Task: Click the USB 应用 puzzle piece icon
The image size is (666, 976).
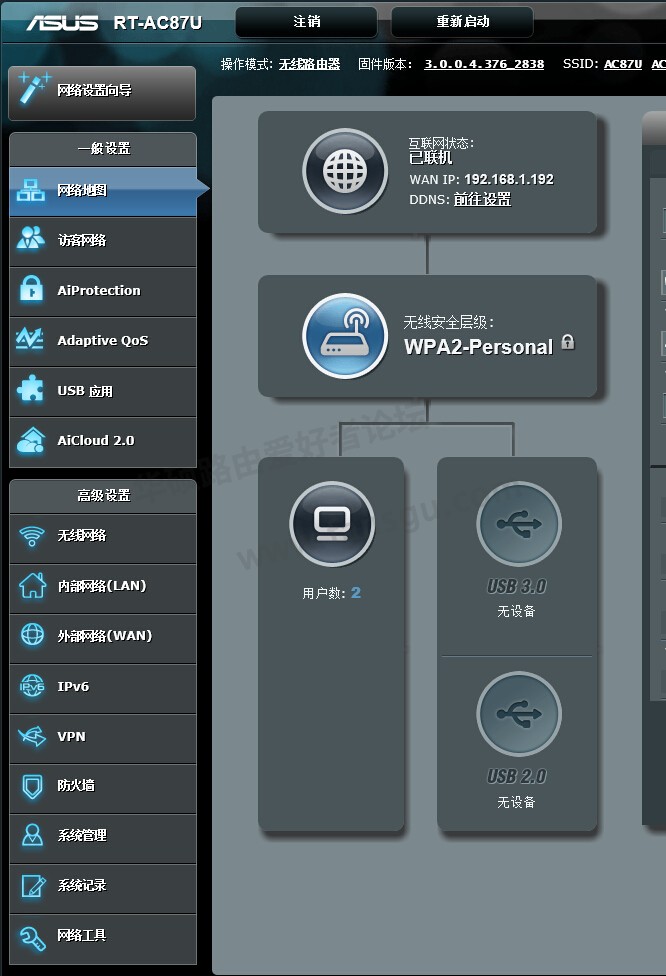Action: pyautogui.click(x=30, y=390)
